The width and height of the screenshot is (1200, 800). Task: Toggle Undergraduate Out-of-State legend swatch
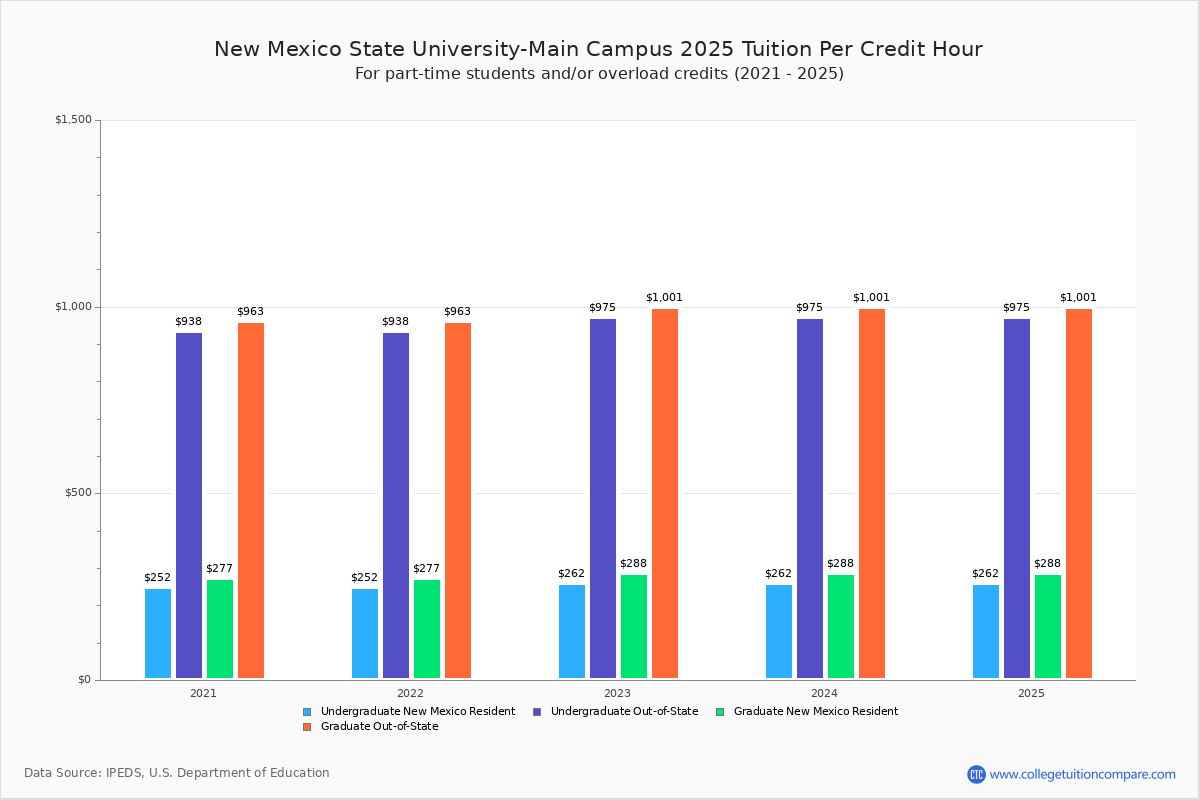pyautogui.click(x=537, y=712)
